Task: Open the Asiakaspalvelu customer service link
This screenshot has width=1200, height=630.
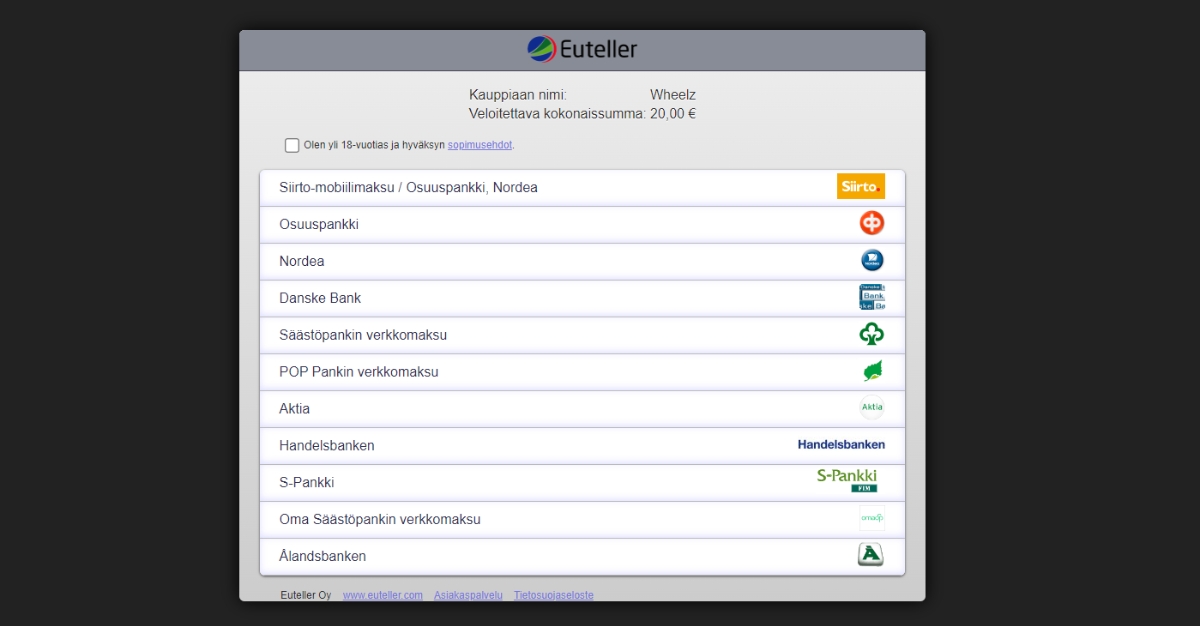Action: click(468, 595)
